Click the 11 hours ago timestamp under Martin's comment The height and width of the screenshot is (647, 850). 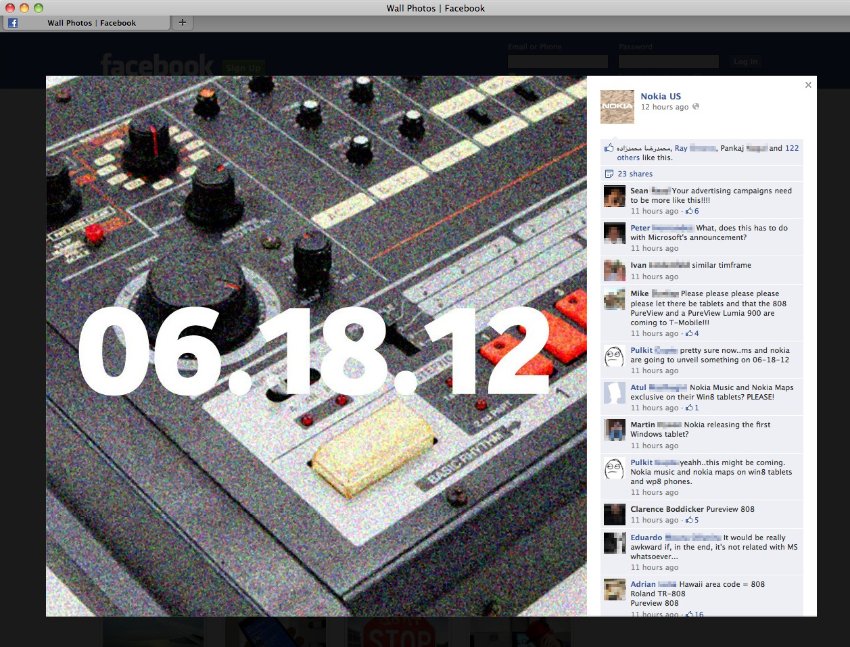click(x=654, y=446)
